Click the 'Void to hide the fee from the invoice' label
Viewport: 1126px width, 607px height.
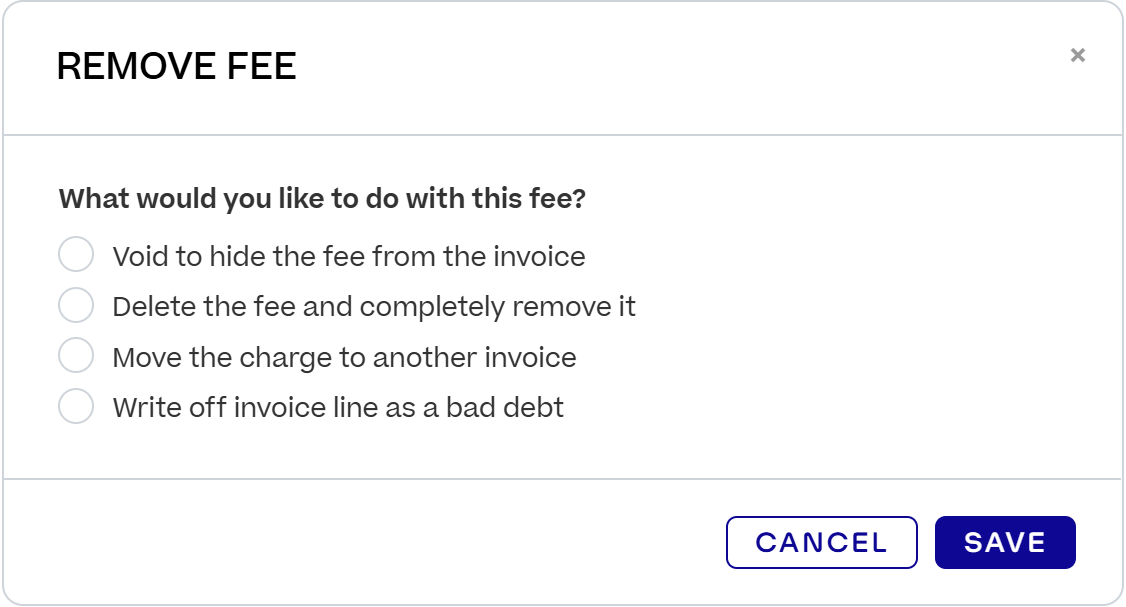pyautogui.click(x=348, y=256)
